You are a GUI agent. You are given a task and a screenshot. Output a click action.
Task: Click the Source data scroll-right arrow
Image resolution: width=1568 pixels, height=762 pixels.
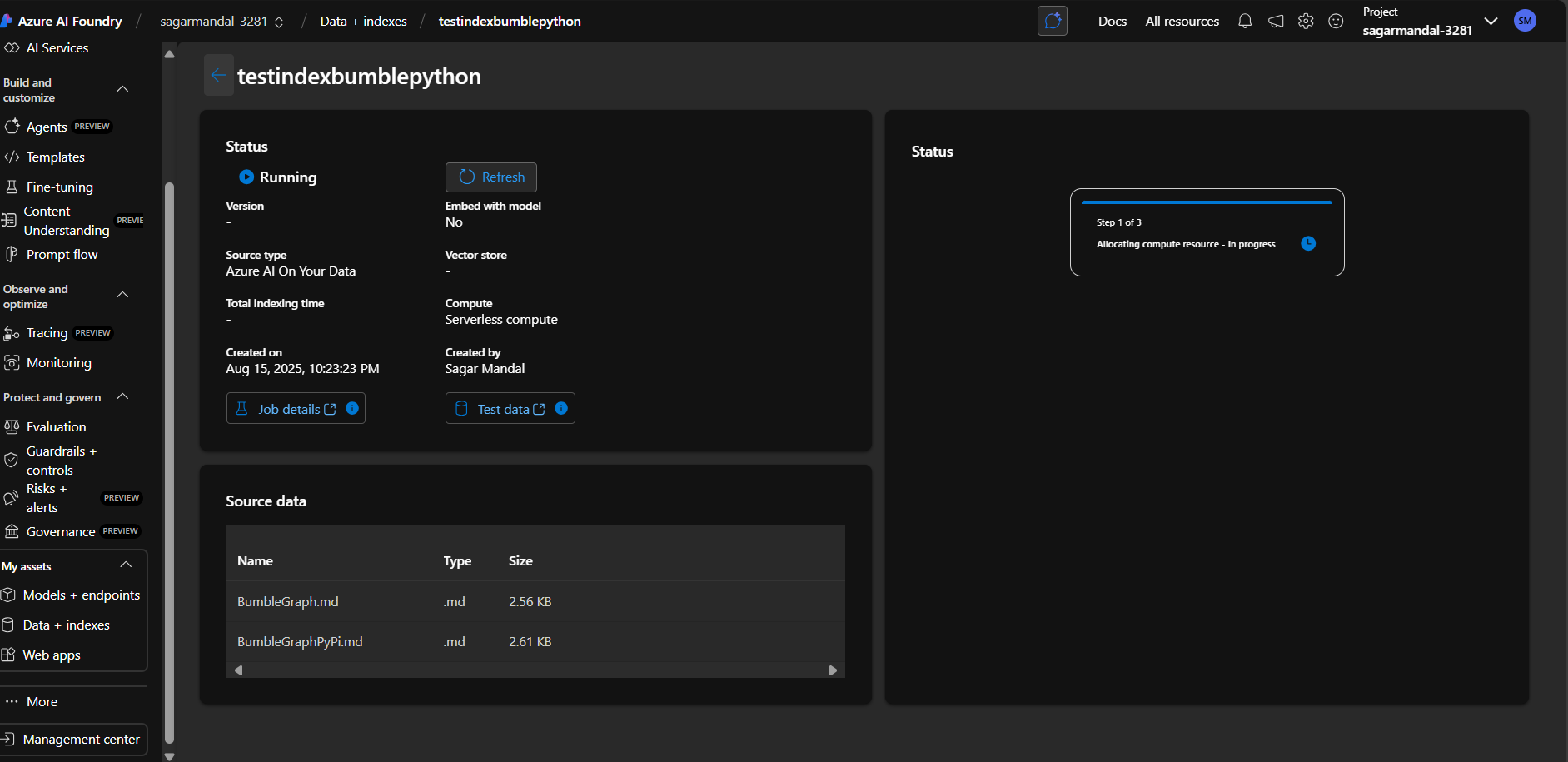tap(833, 670)
